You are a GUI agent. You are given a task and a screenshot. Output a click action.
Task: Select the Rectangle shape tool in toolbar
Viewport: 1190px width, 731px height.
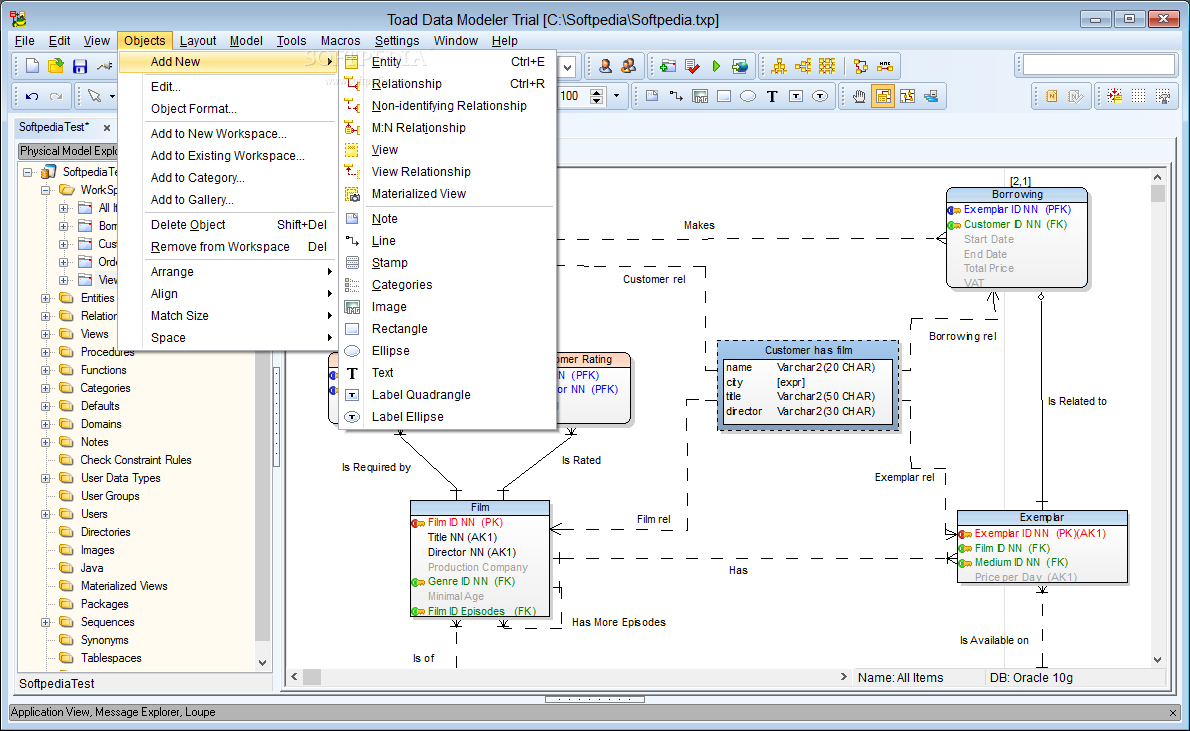point(724,96)
